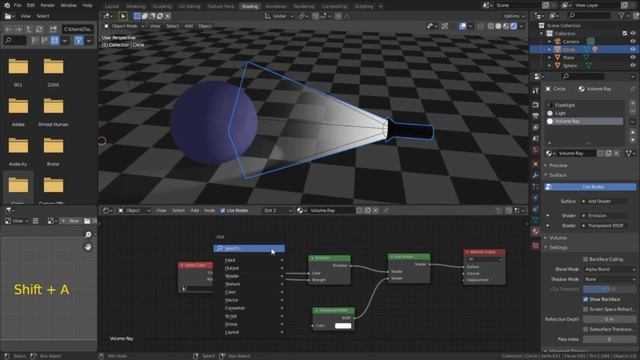Click the add material slot plus icon
Image resolution: width=640 pixels, height=360 pixels.
coord(632,104)
